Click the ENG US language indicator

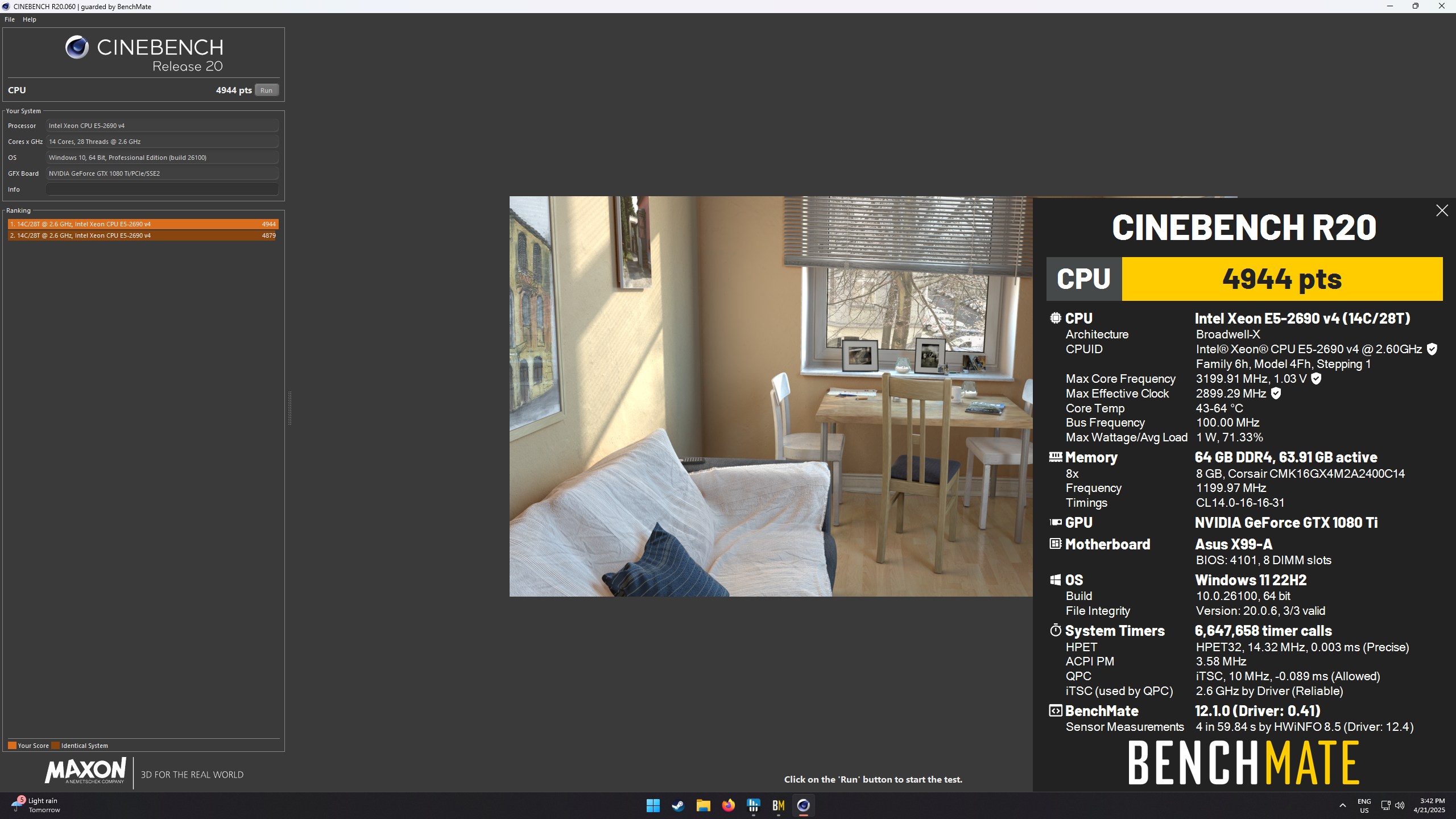(1364, 805)
